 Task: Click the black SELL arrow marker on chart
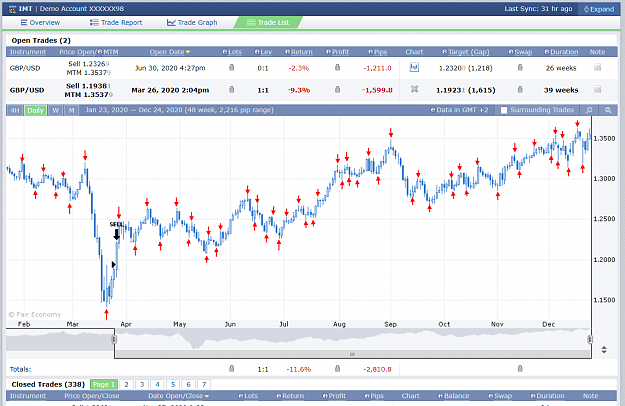click(116, 234)
